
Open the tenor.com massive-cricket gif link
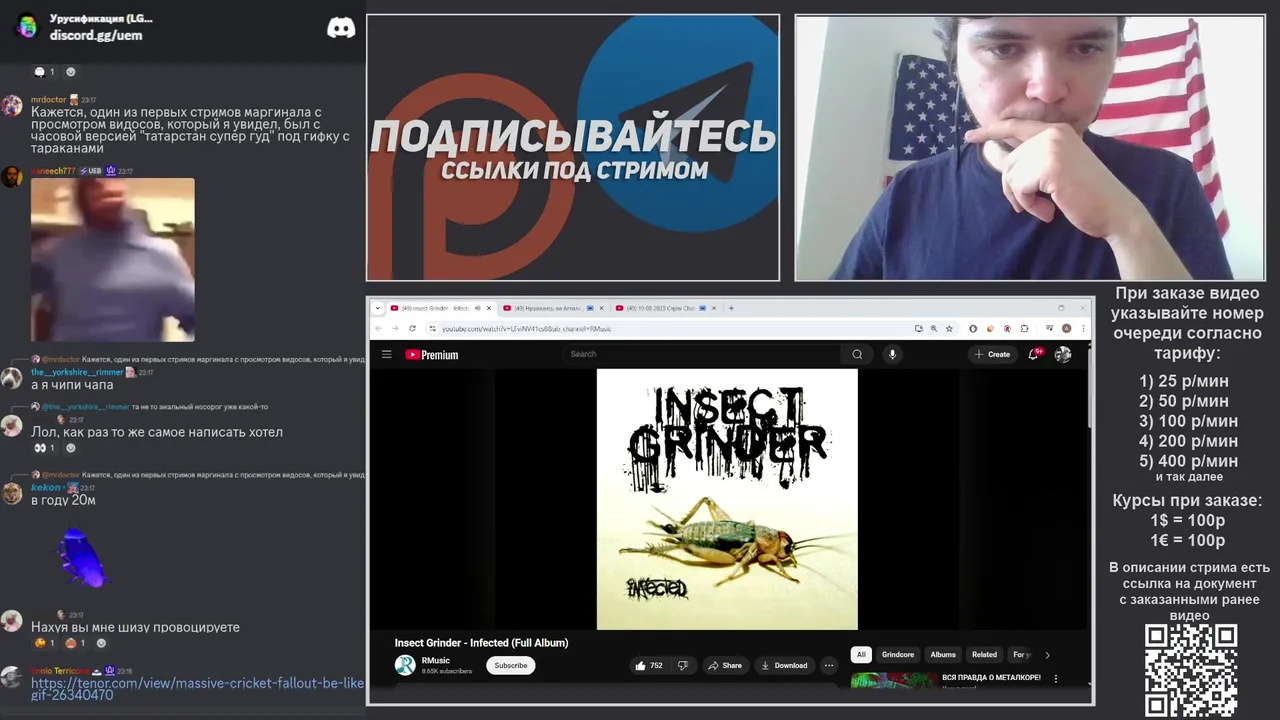[x=198, y=688]
